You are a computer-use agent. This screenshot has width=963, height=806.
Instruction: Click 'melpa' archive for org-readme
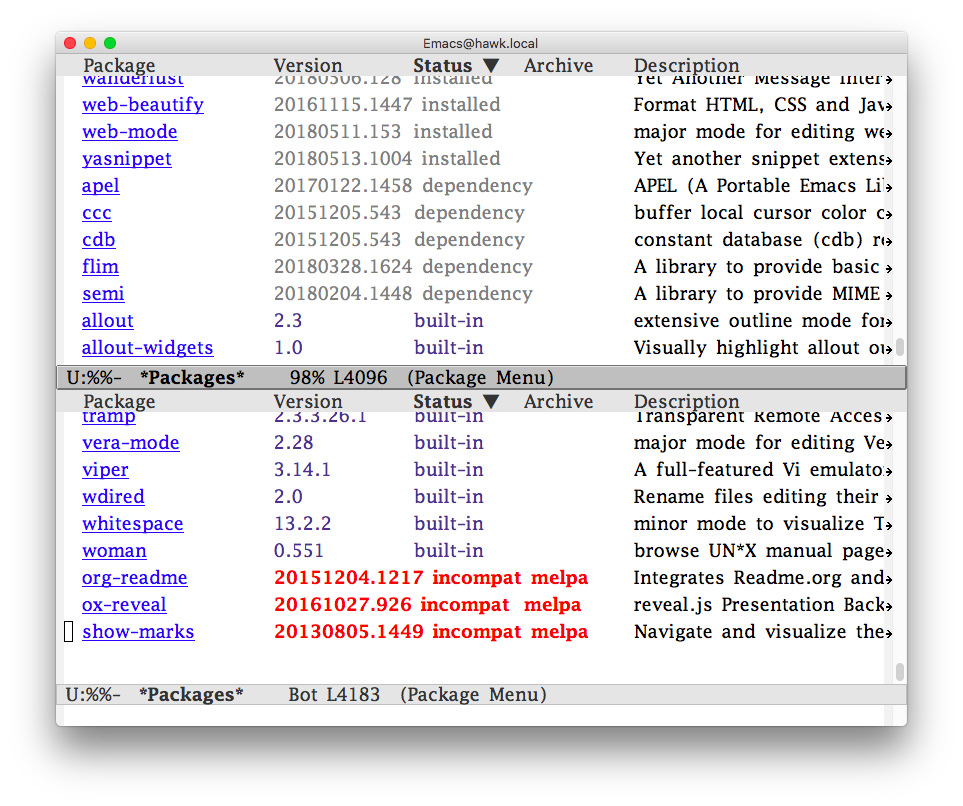coord(559,577)
